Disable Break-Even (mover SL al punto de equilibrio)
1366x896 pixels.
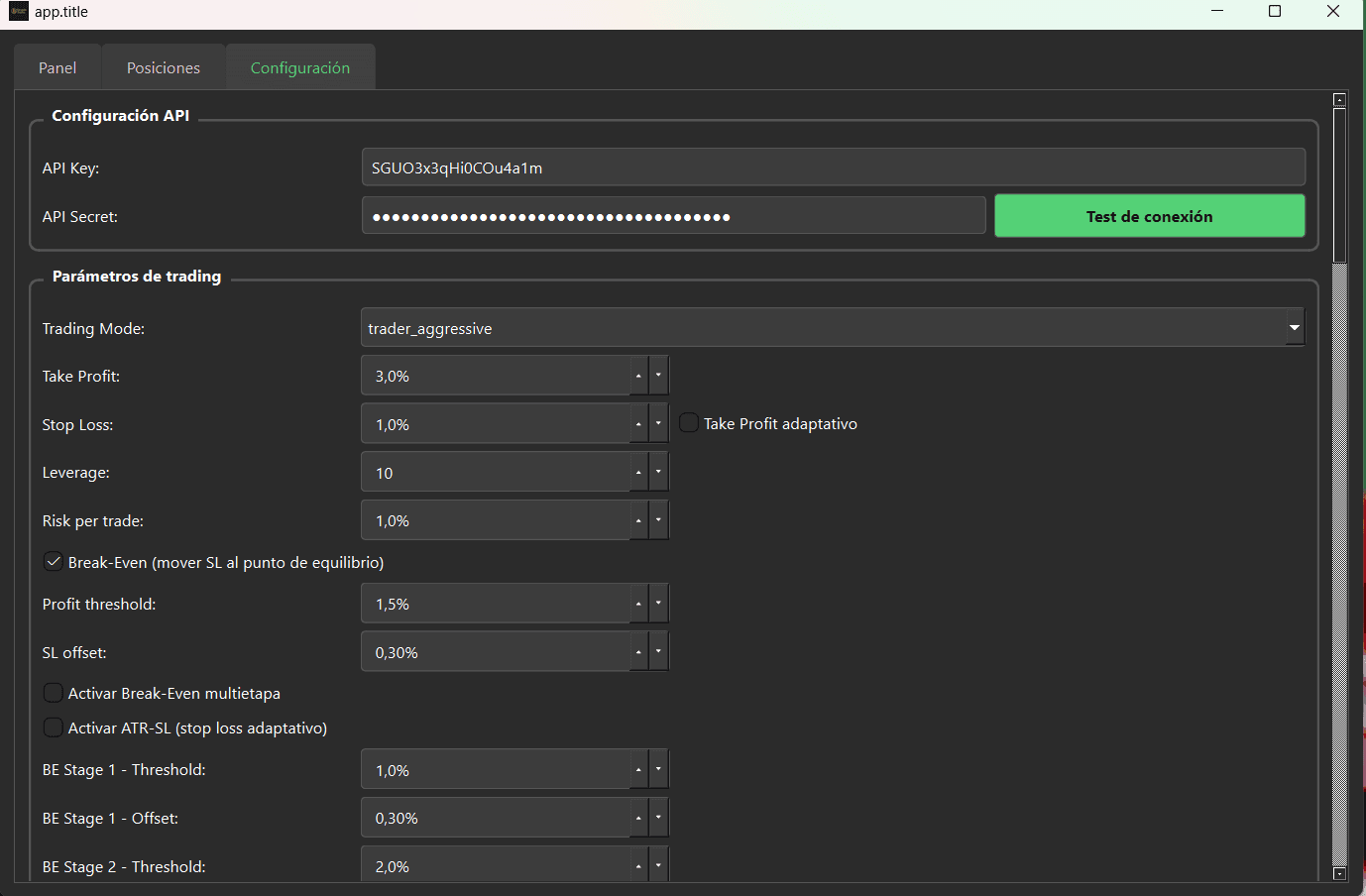point(53,561)
